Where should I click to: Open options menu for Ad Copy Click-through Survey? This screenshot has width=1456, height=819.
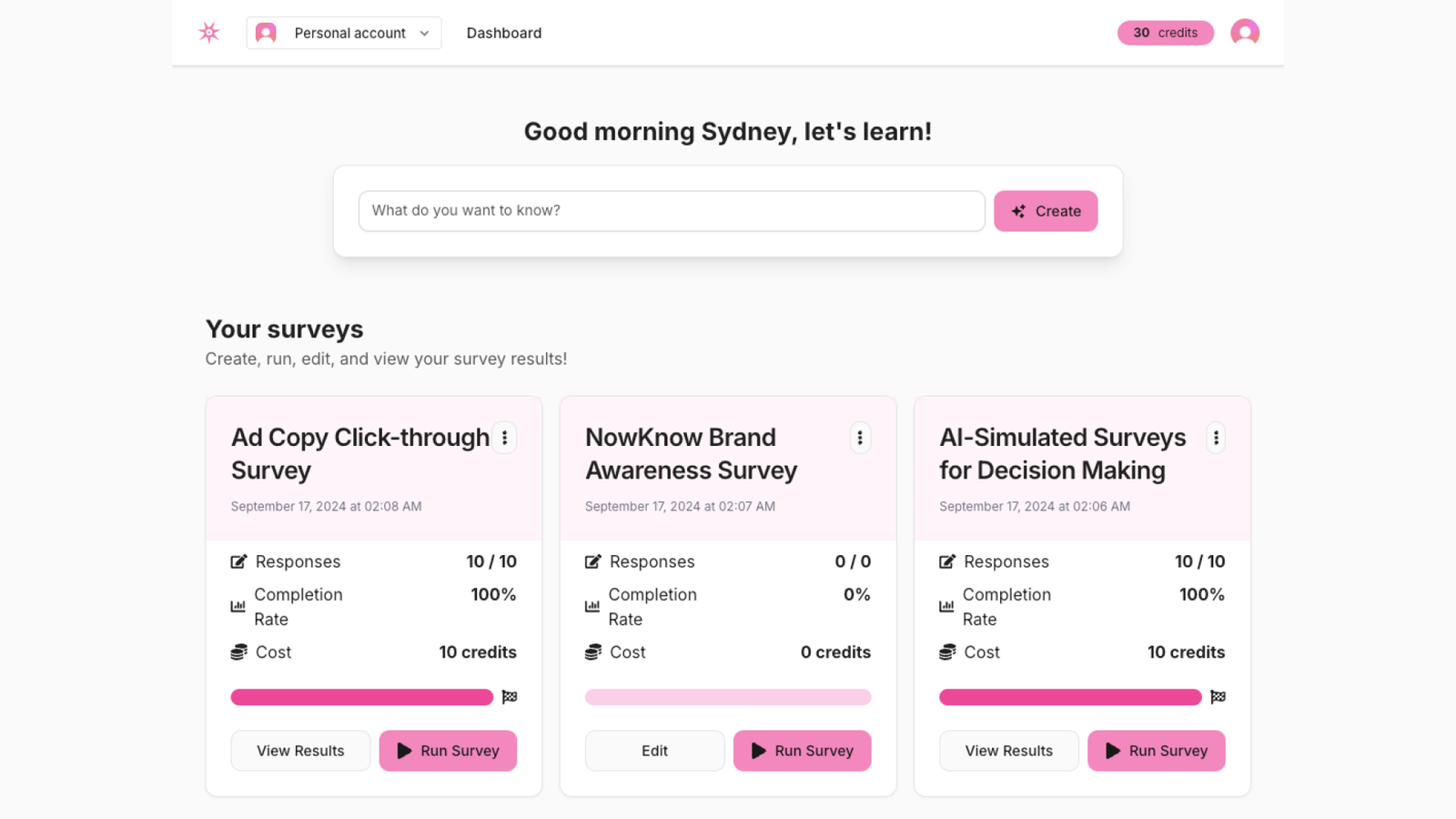tap(504, 438)
